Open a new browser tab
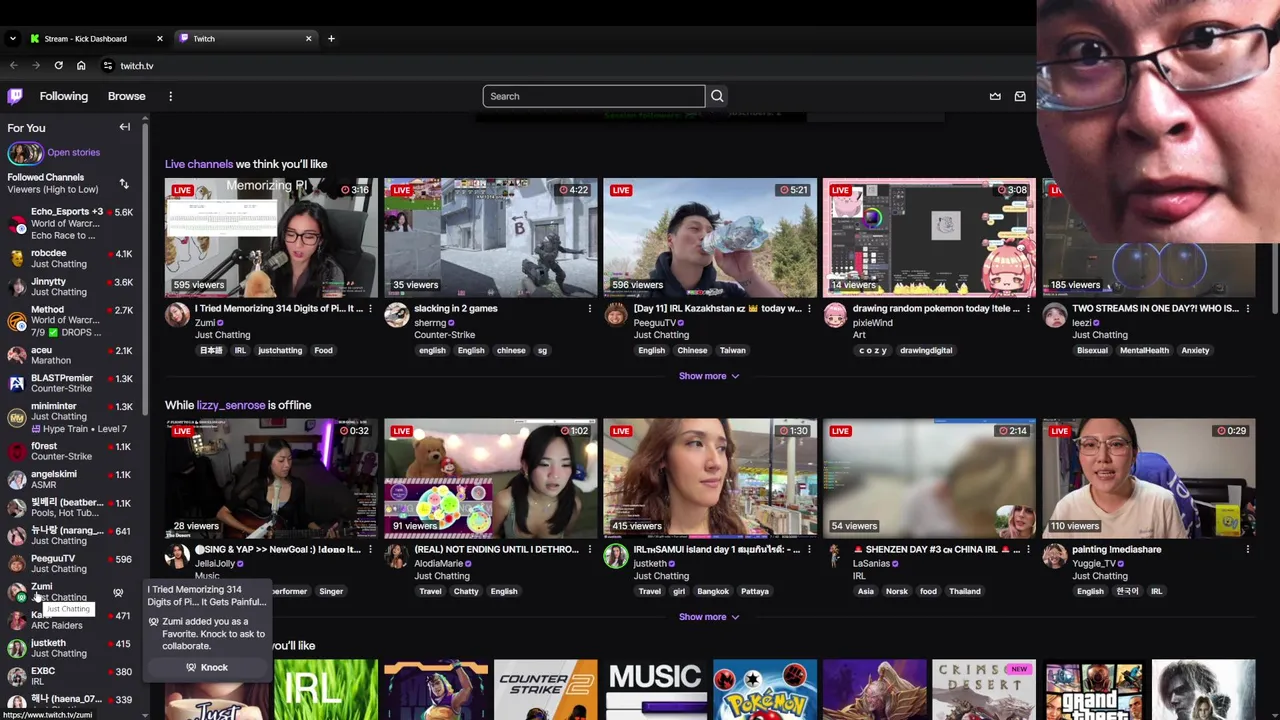This screenshot has width=1280, height=720. tap(331, 38)
